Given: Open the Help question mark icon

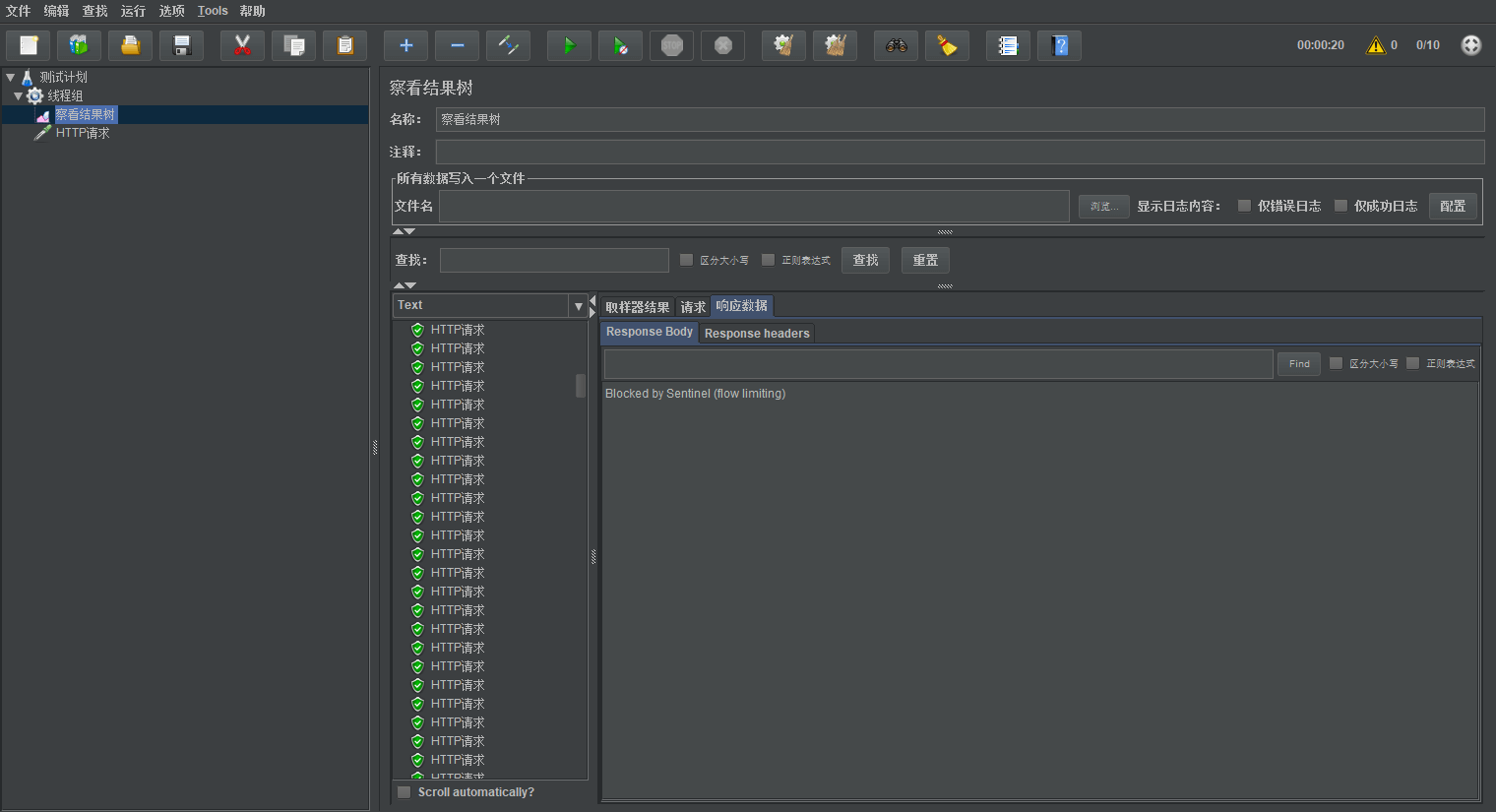Looking at the screenshot, I should 1059,45.
